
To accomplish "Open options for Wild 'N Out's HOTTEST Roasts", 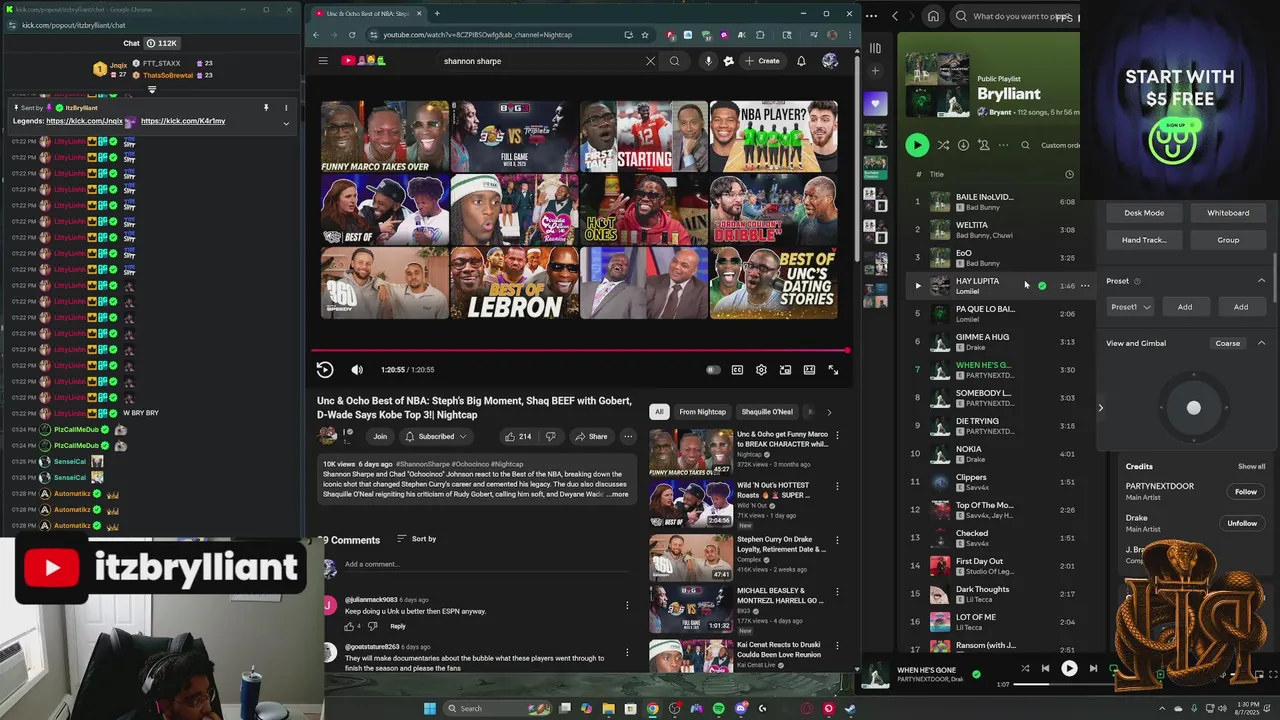I will coord(837,486).
